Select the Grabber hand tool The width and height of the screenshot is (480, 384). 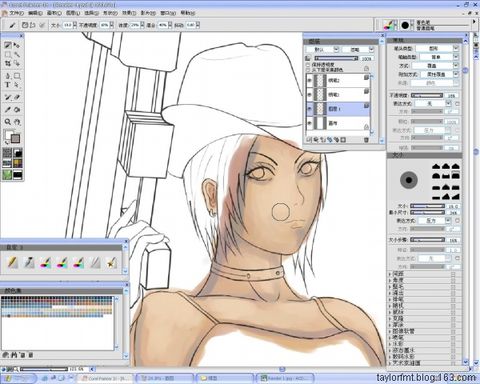tap(17, 122)
